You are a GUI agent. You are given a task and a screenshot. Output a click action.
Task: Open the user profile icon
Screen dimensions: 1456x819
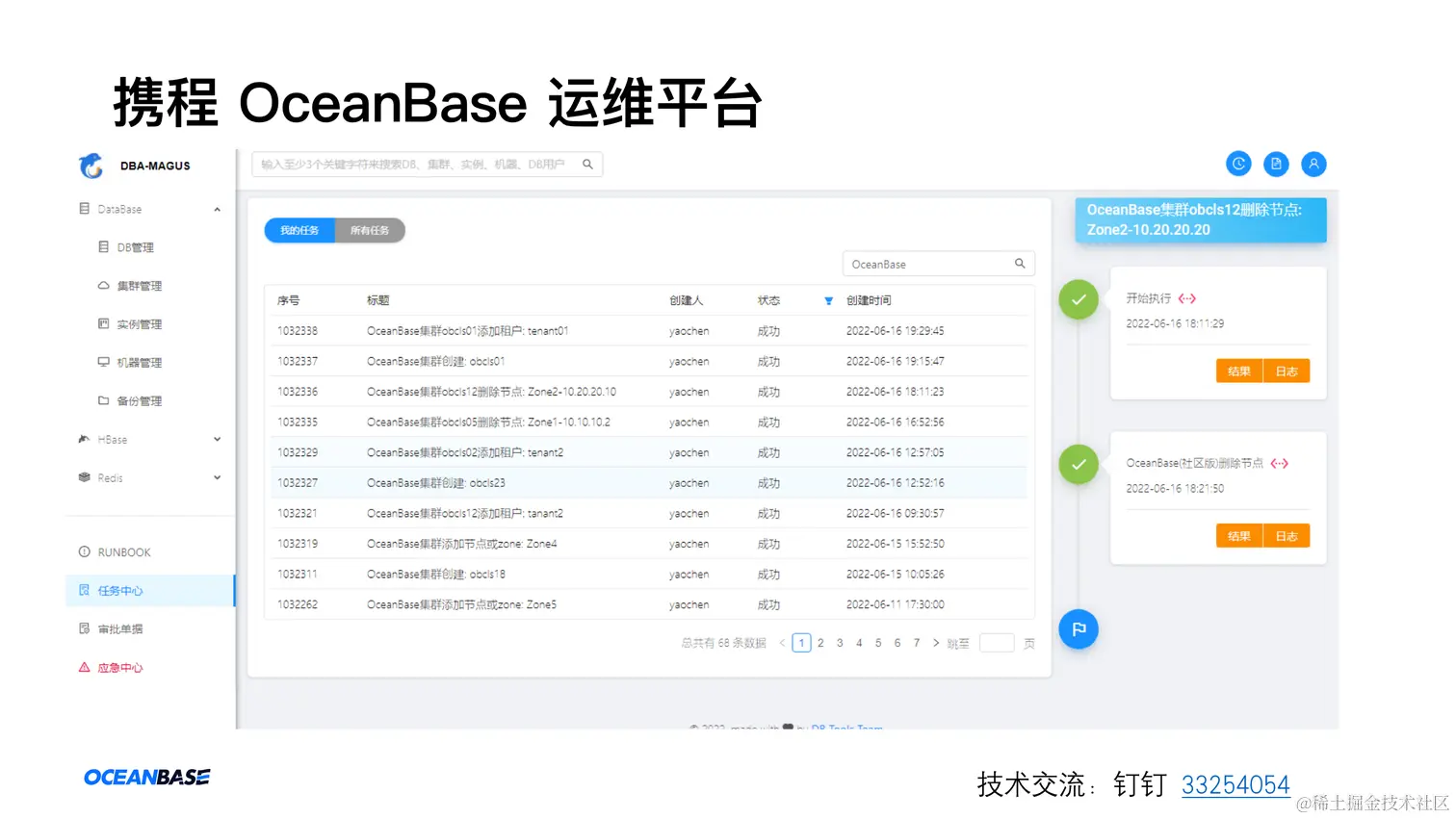1313,164
